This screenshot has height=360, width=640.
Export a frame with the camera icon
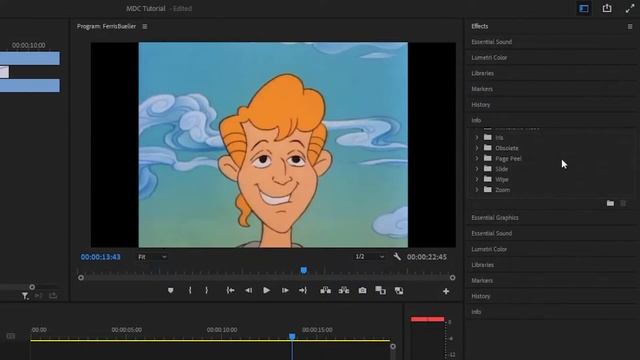(x=362, y=290)
